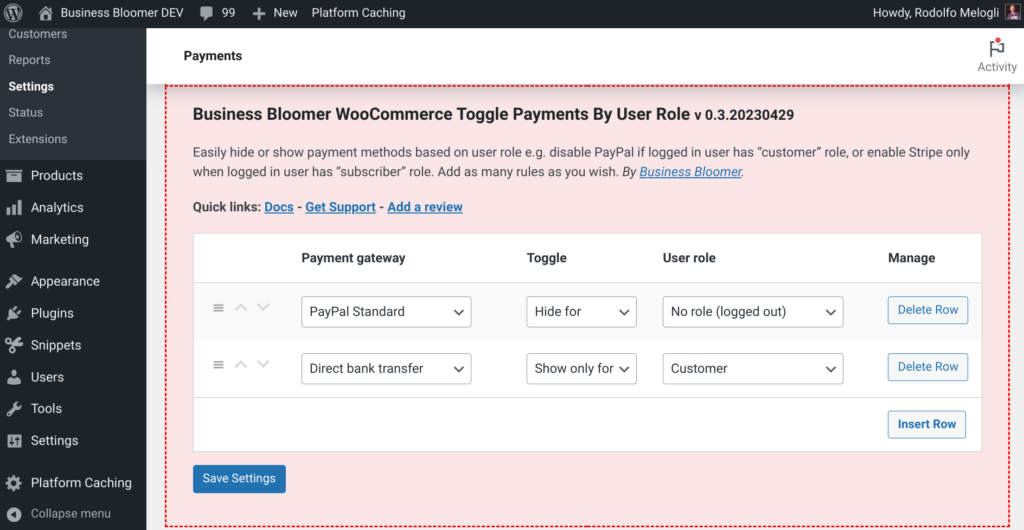Image resolution: width=1024 pixels, height=530 pixels.
Task: Click the Payment gateway column header
Action: [353, 258]
